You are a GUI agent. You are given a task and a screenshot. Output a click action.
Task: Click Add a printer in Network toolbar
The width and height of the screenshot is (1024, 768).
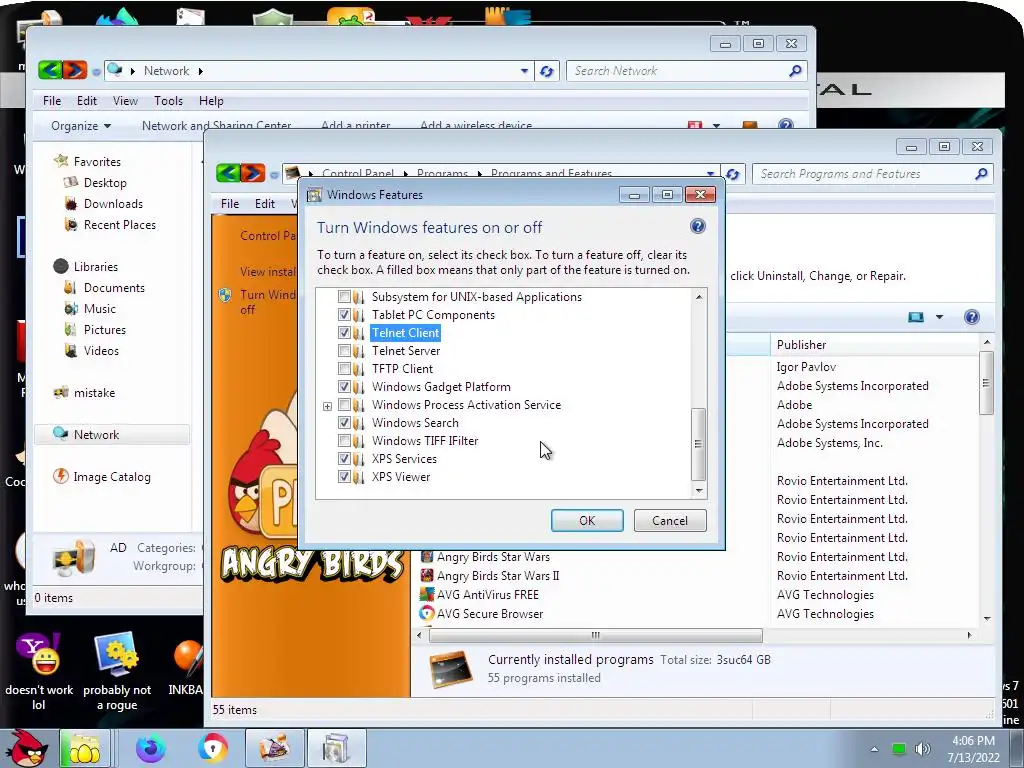click(x=355, y=125)
